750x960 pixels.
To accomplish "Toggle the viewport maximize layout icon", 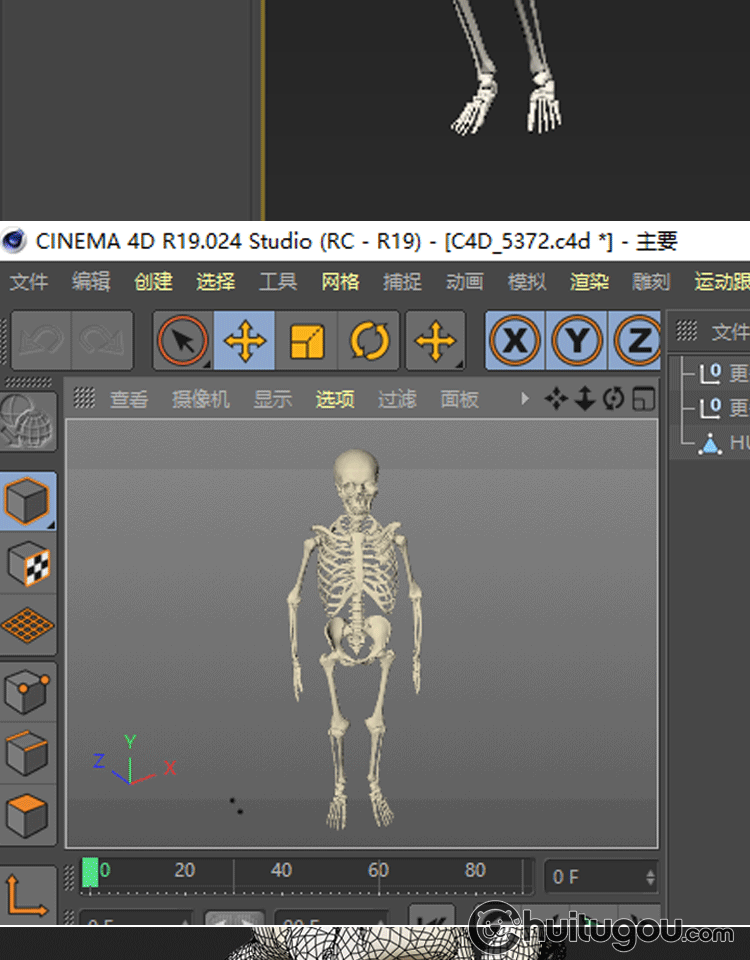I will pyautogui.click(x=645, y=400).
